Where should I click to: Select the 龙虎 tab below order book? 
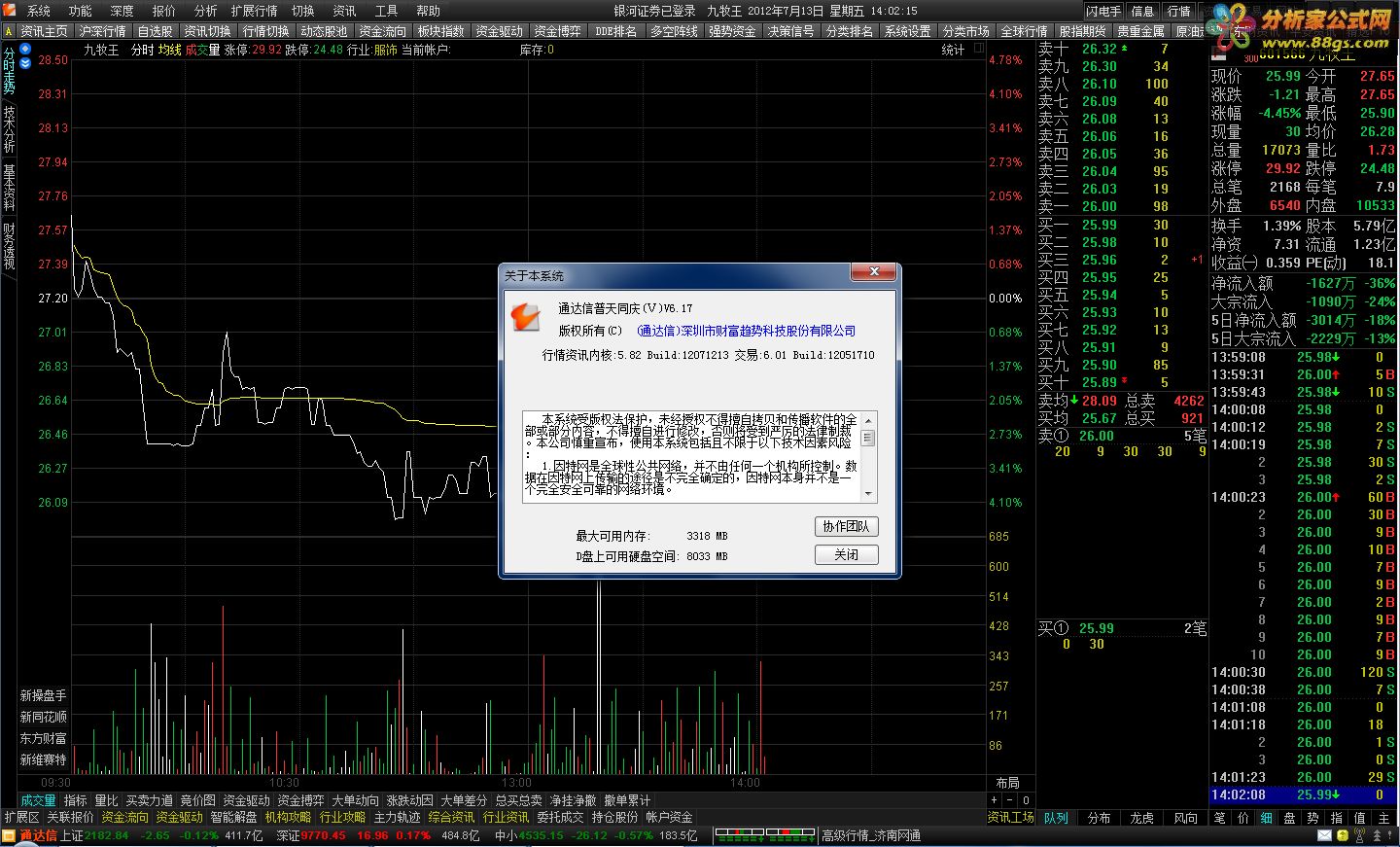[x=1142, y=818]
